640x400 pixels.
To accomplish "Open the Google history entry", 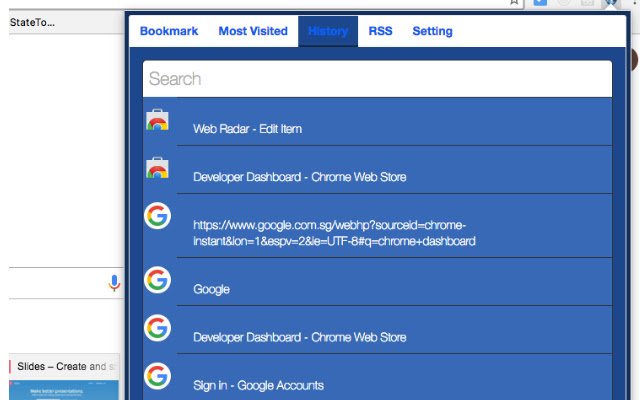I will click(211, 289).
